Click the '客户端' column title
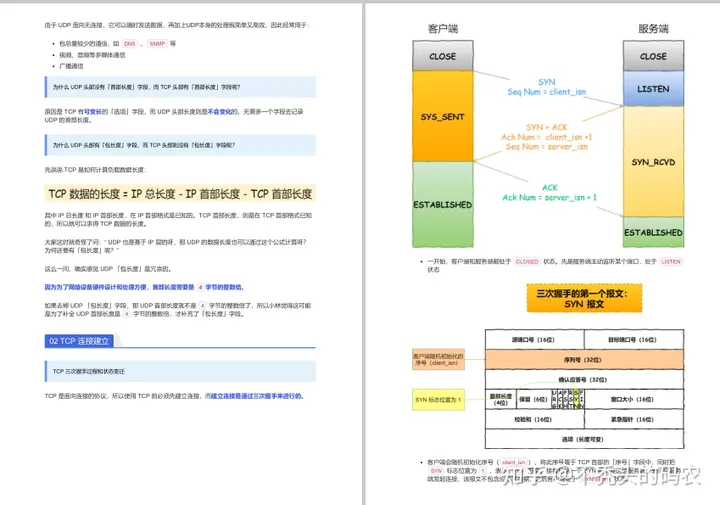This screenshot has width=720, height=505. (443, 29)
